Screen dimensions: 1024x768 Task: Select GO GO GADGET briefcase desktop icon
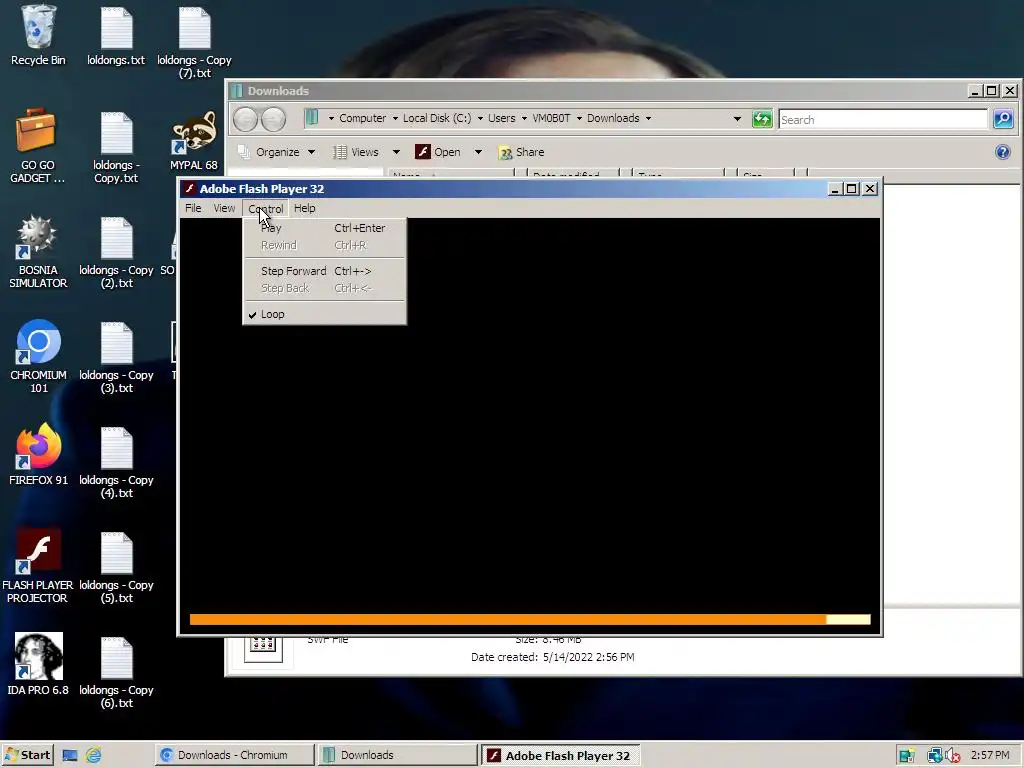37,146
